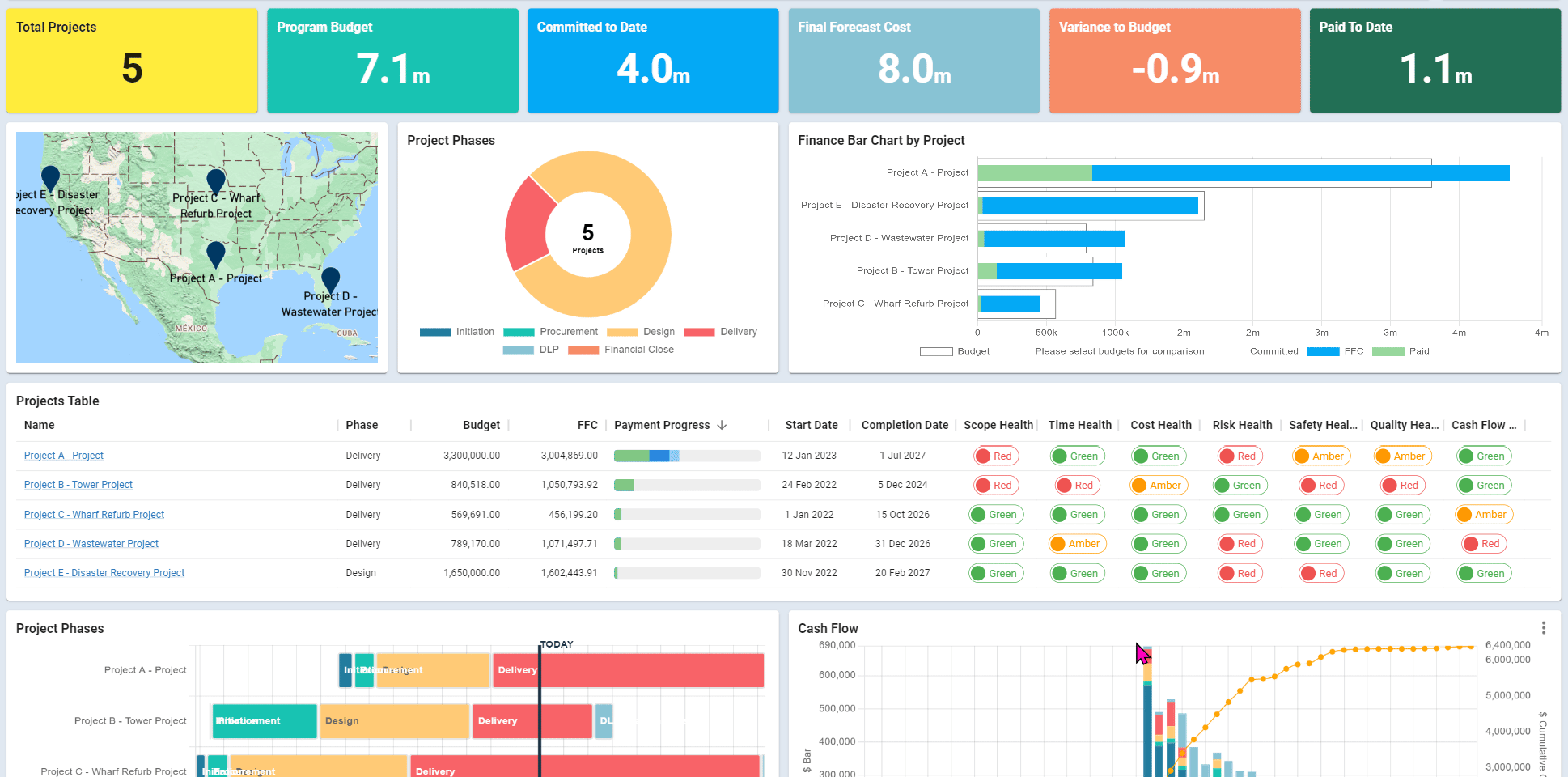Open Project D - Wastewater Project link
Viewport: 1568px width, 777px height.
[x=91, y=544]
